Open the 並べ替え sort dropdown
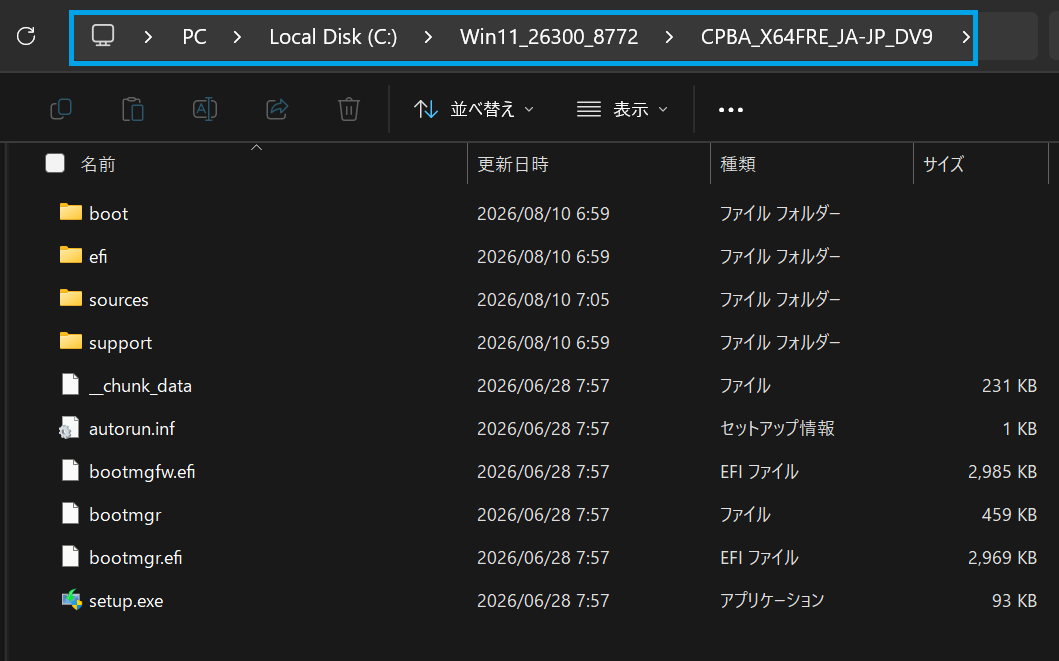This screenshot has width=1059, height=661. tap(474, 109)
